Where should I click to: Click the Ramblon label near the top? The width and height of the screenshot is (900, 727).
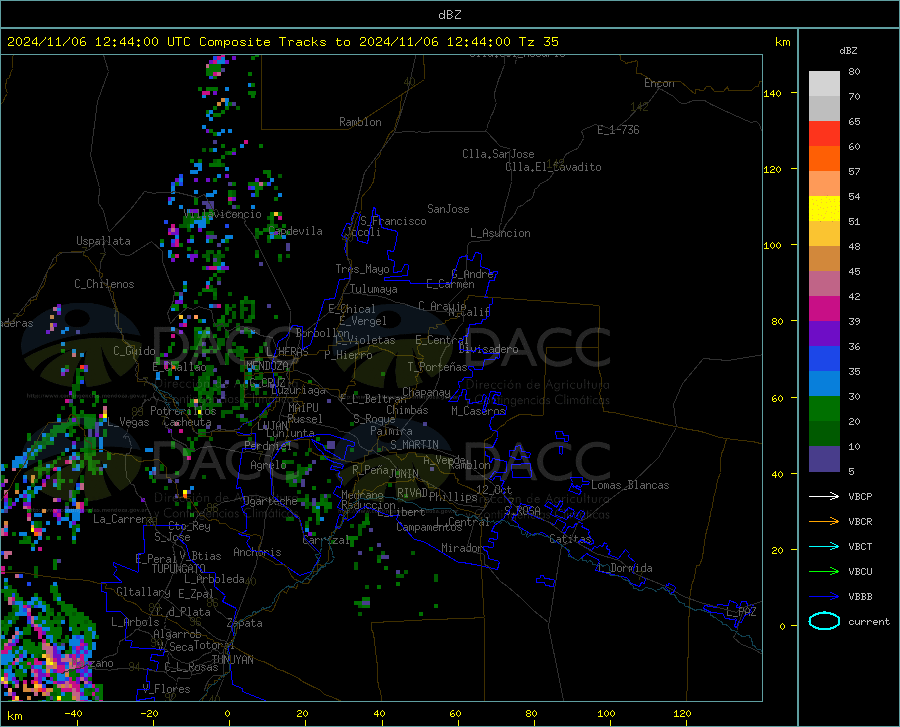click(360, 122)
